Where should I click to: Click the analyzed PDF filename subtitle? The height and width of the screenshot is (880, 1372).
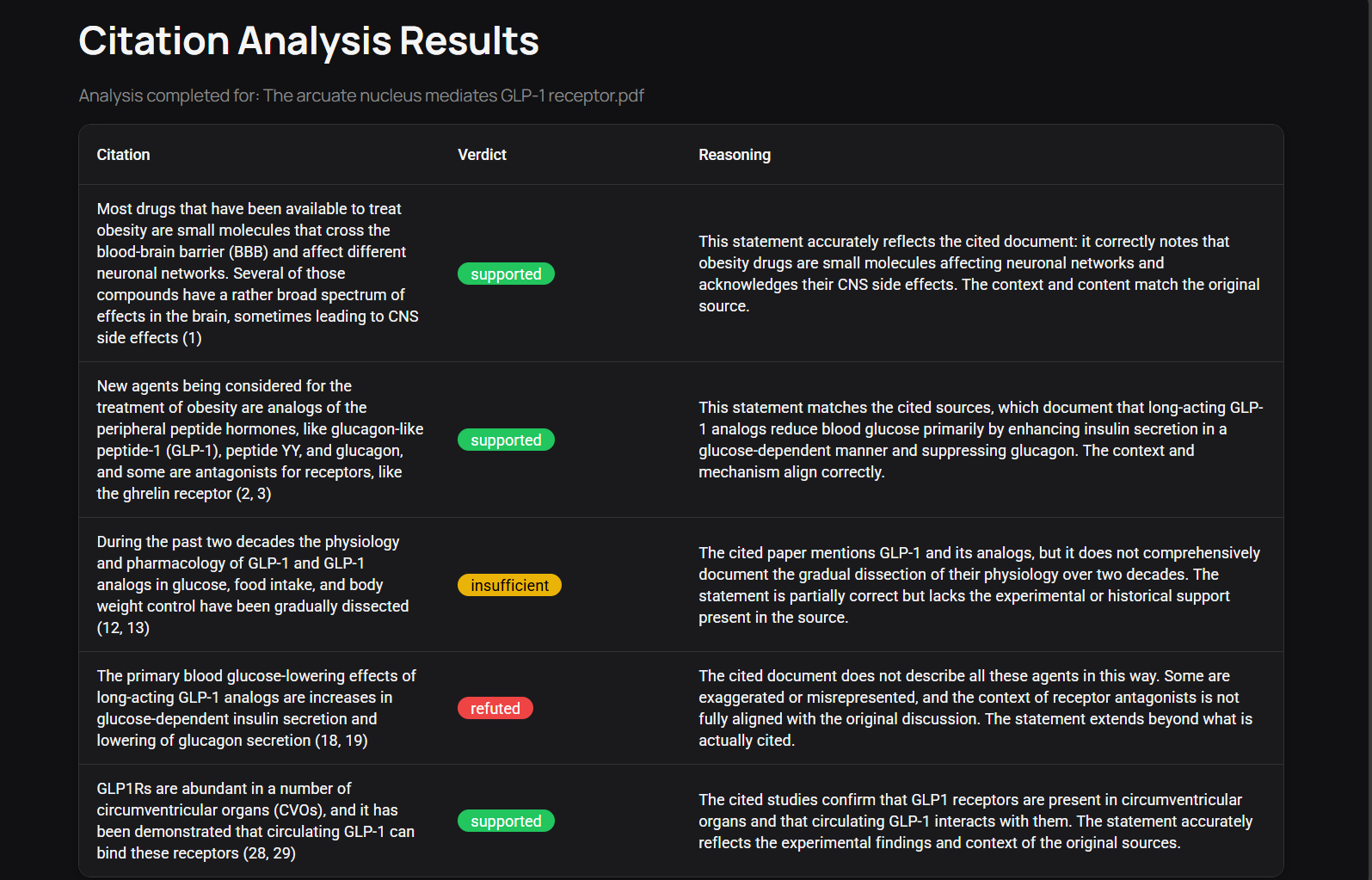[x=361, y=95]
